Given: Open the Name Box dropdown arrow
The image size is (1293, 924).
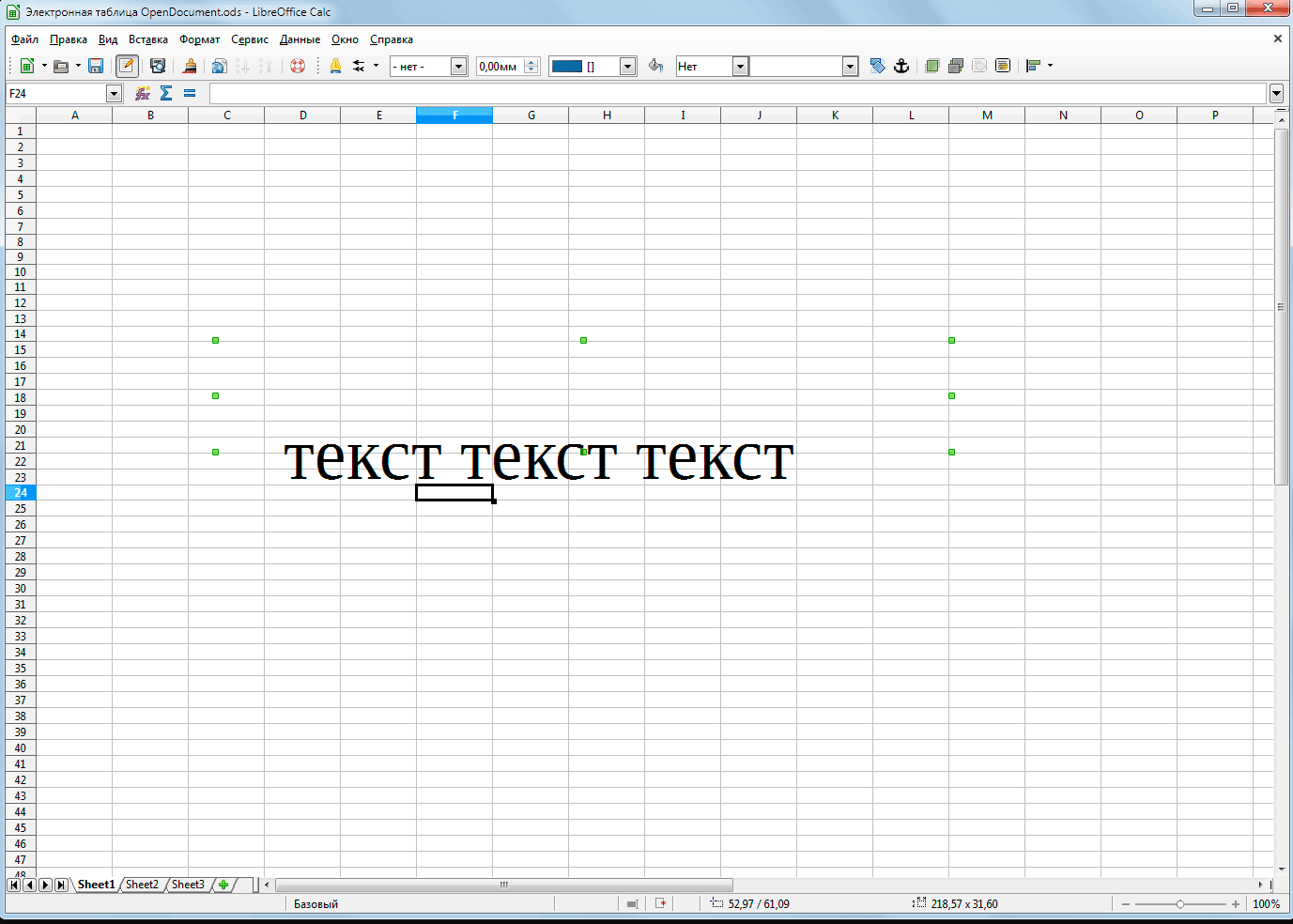Looking at the screenshot, I should pyautogui.click(x=114, y=93).
